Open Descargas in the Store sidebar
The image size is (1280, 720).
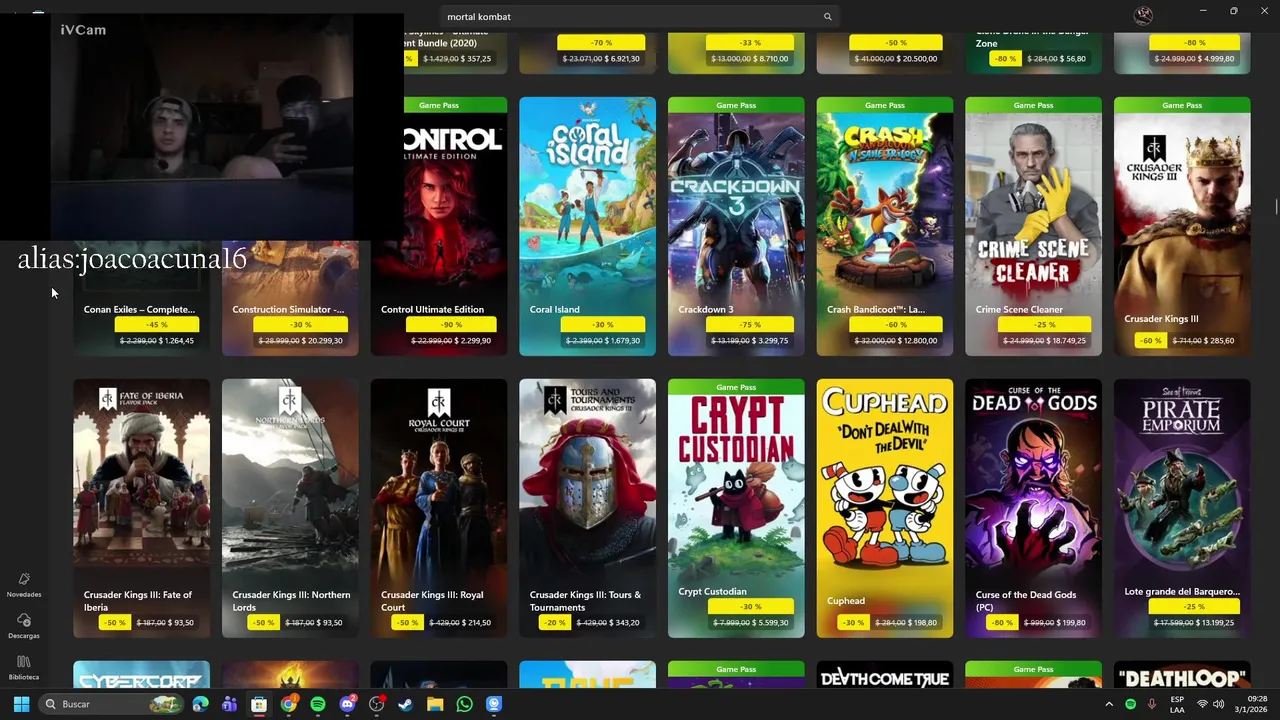[x=24, y=627]
